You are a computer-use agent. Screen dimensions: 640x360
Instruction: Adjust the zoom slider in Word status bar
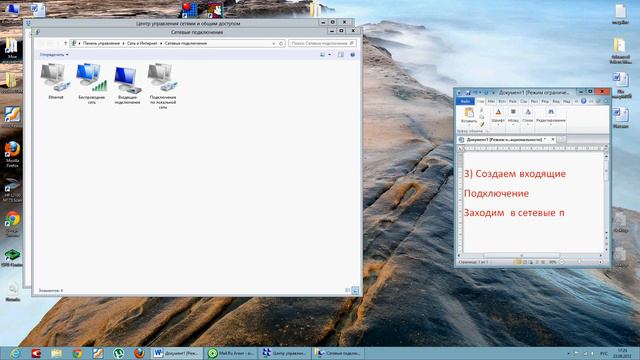pos(580,262)
